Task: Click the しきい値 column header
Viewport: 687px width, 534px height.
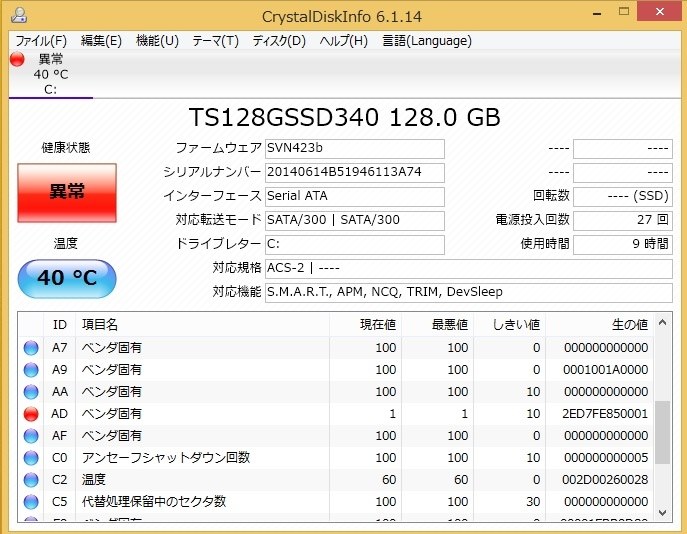Action: (510, 325)
